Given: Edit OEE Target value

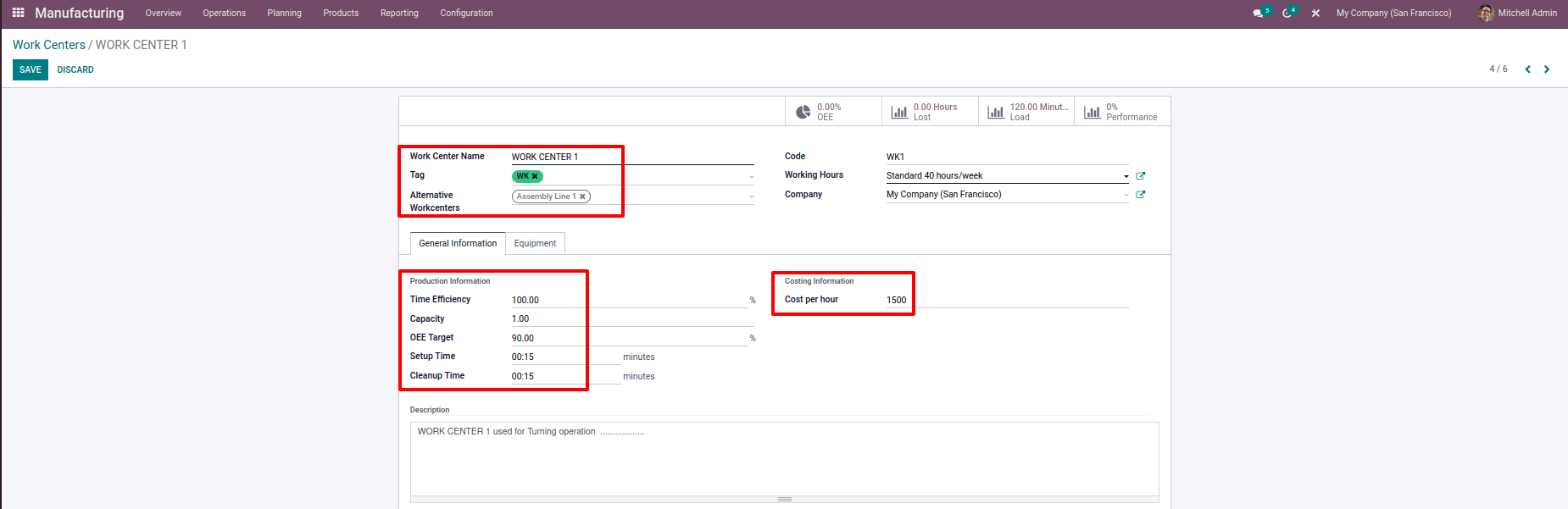Looking at the screenshot, I should point(628,338).
